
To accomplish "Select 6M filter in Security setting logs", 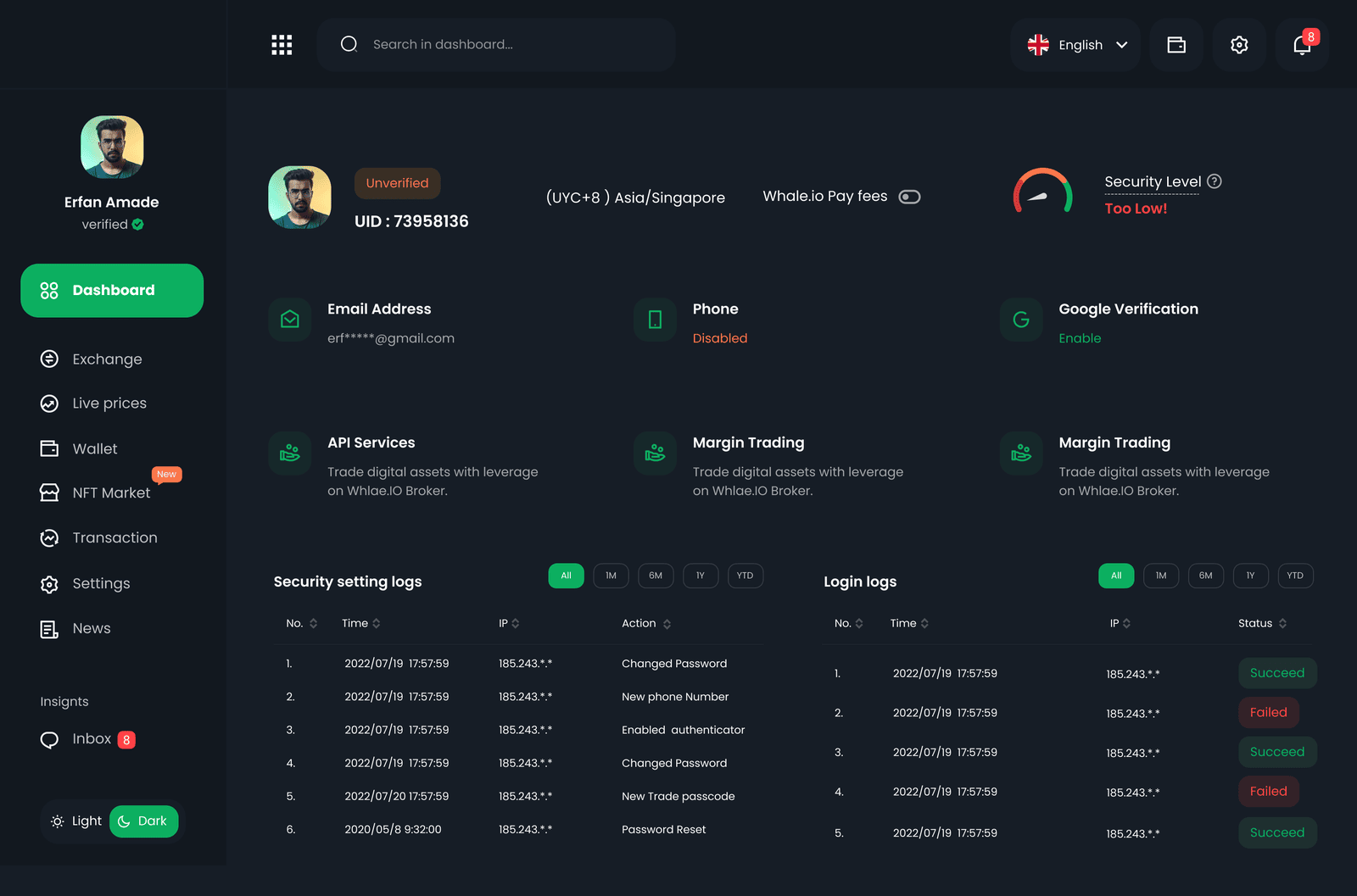I will [x=656, y=576].
